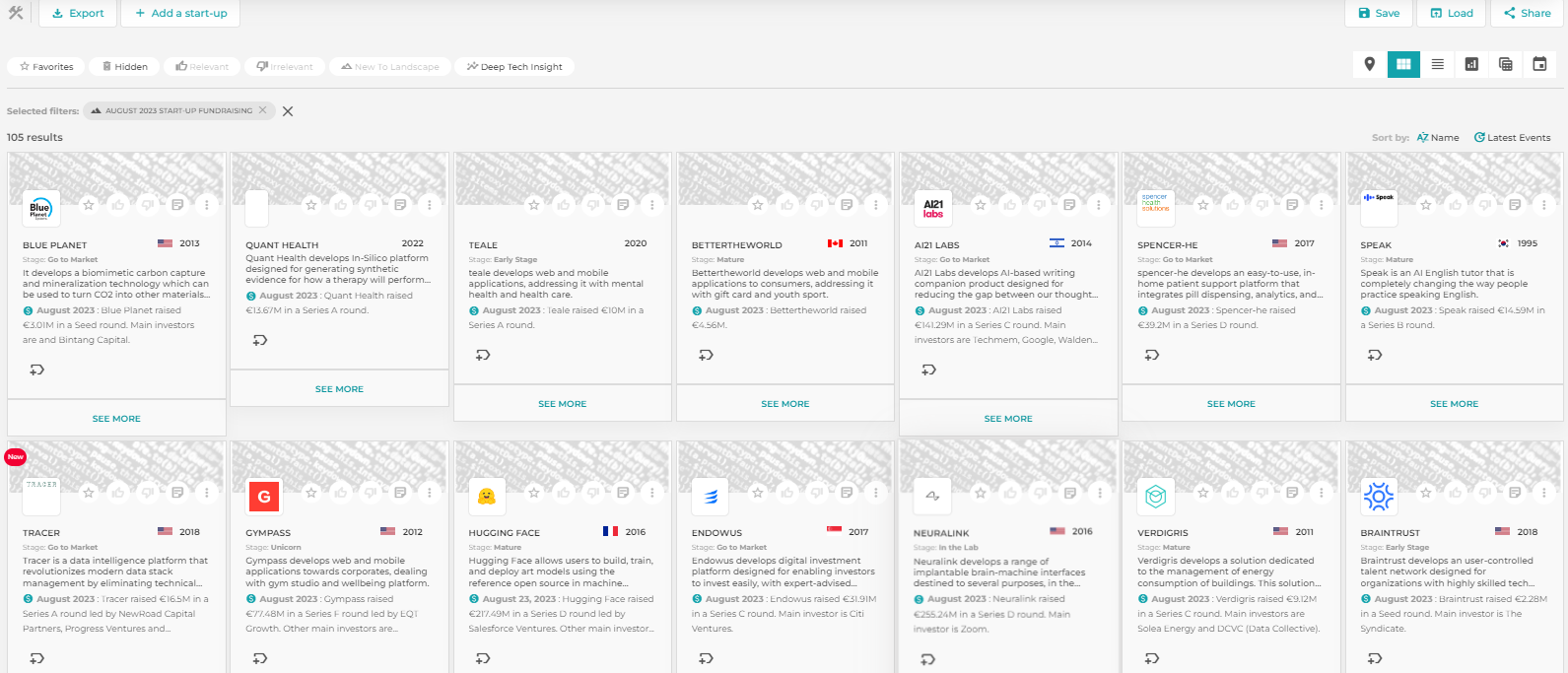Open the stacked table view

click(x=1506, y=64)
